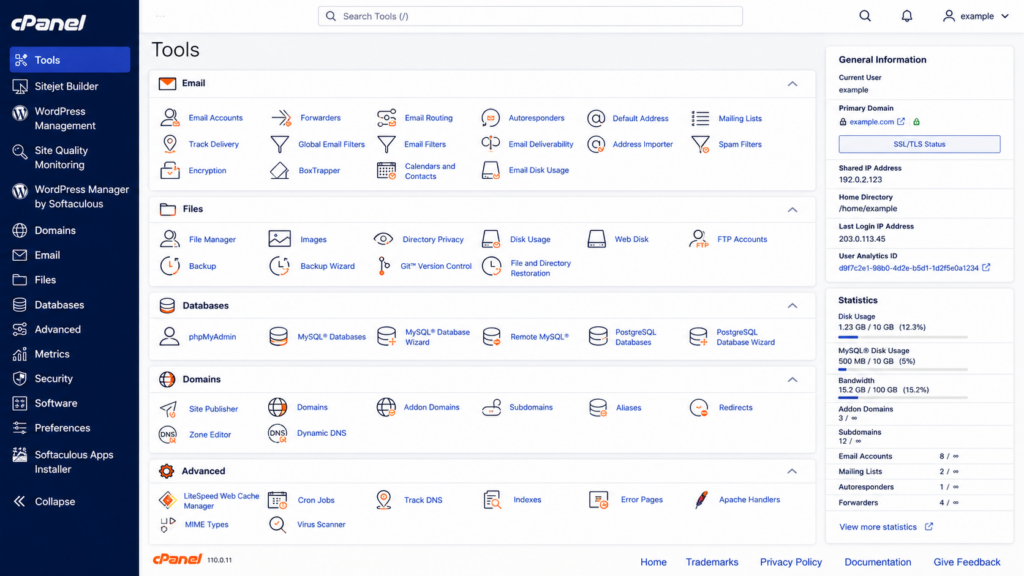The image size is (1024, 576).
Task: Click the Search Tools input field
Action: click(530, 16)
